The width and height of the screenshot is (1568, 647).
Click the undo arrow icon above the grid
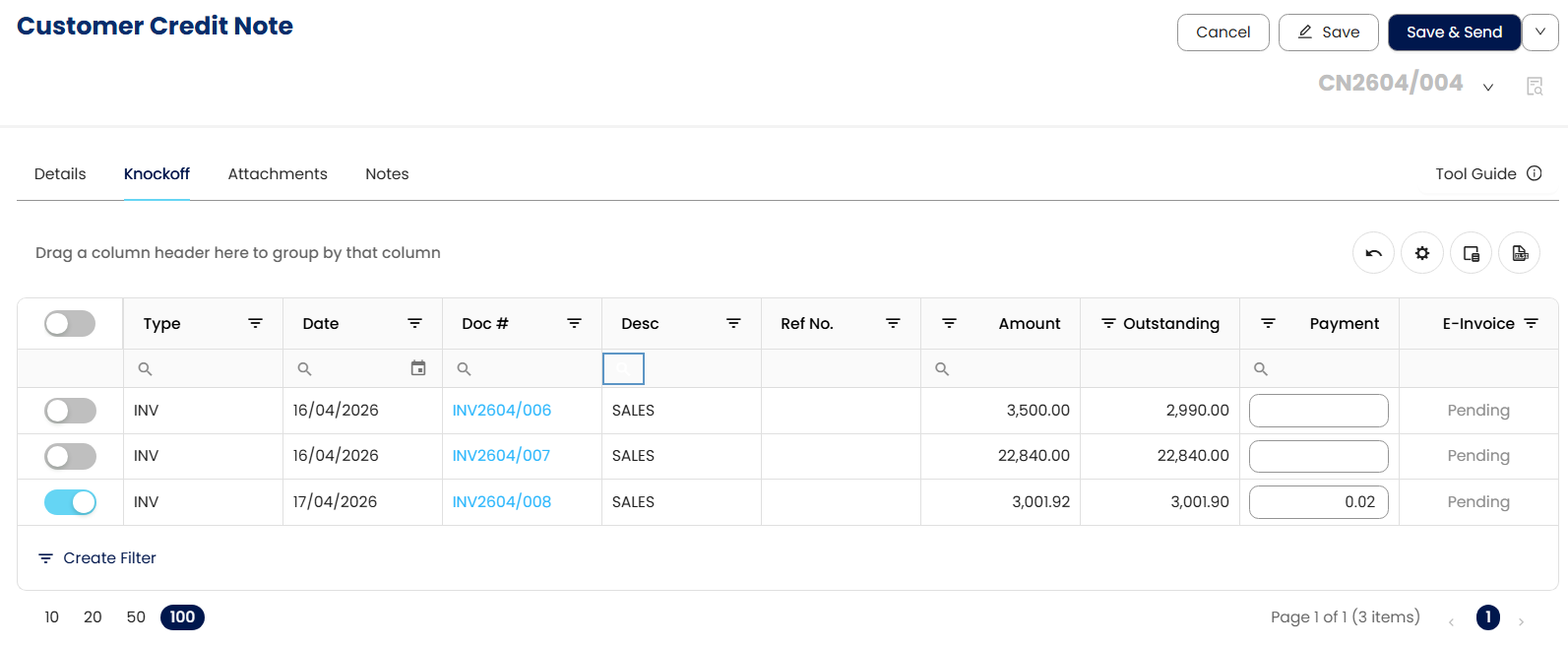pos(1373,254)
